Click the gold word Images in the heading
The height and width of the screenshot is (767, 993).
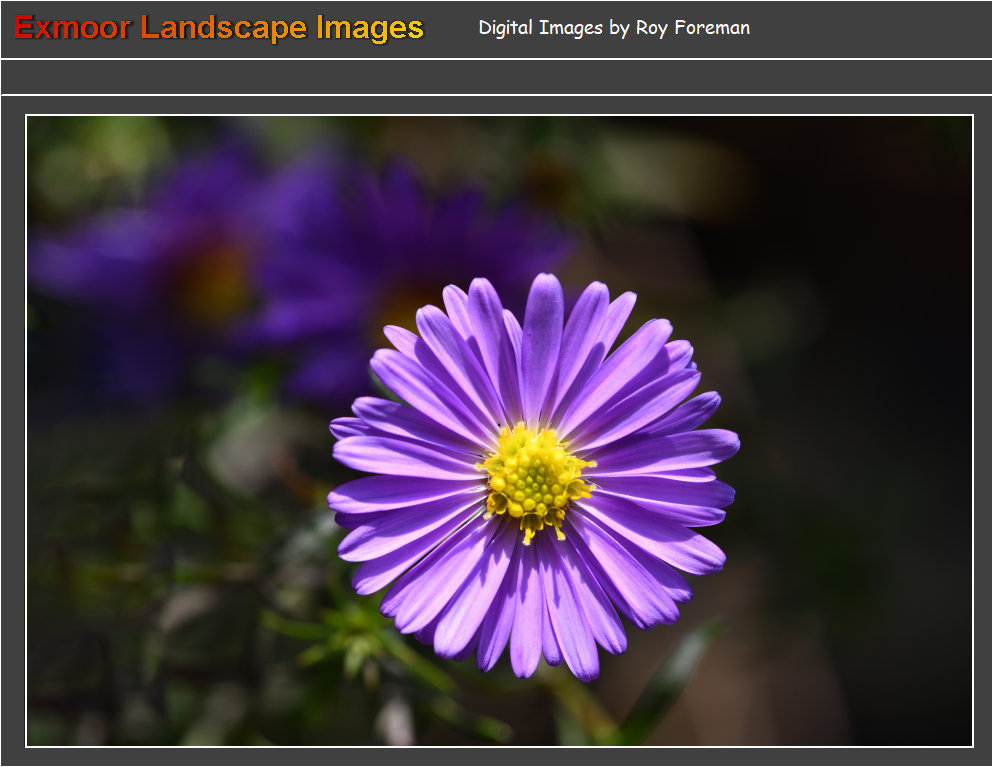pos(370,28)
